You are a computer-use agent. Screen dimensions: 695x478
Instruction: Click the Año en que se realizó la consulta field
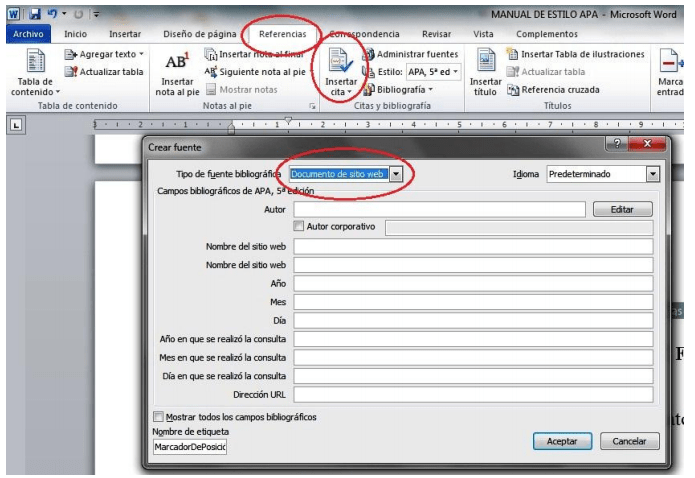(x=473, y=339)
